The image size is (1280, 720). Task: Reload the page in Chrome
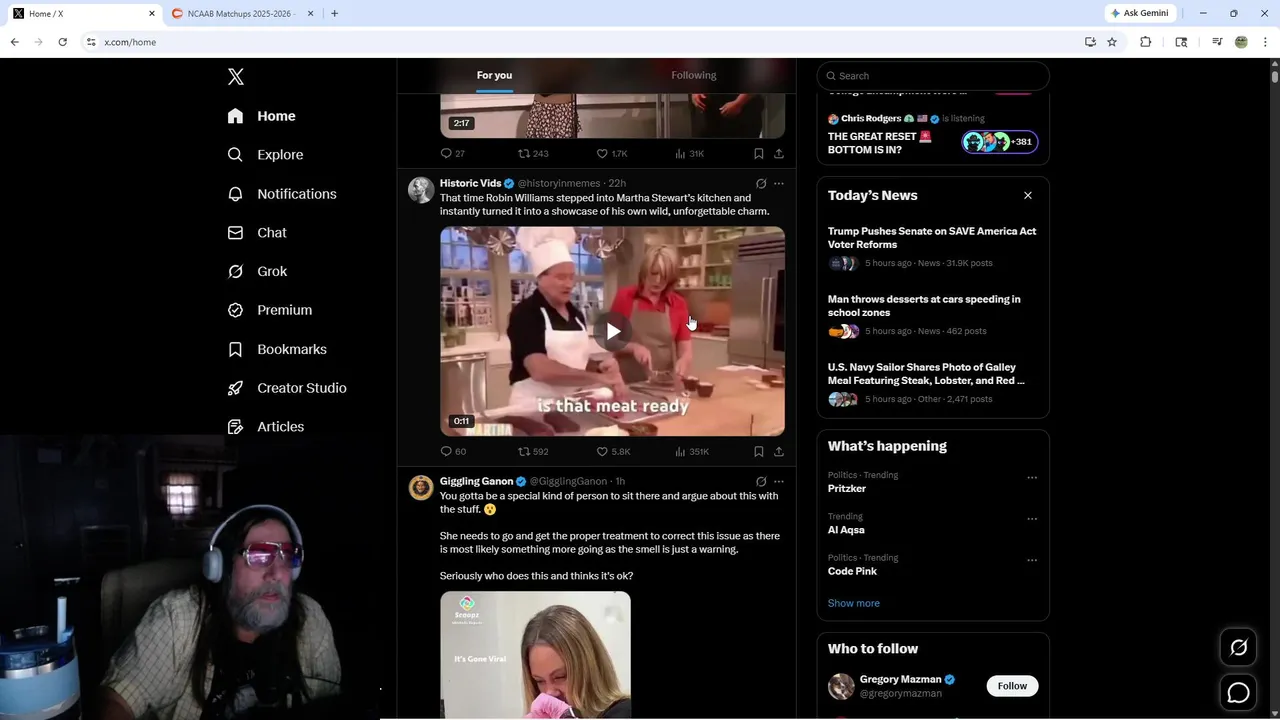click(x=62, y=42)
